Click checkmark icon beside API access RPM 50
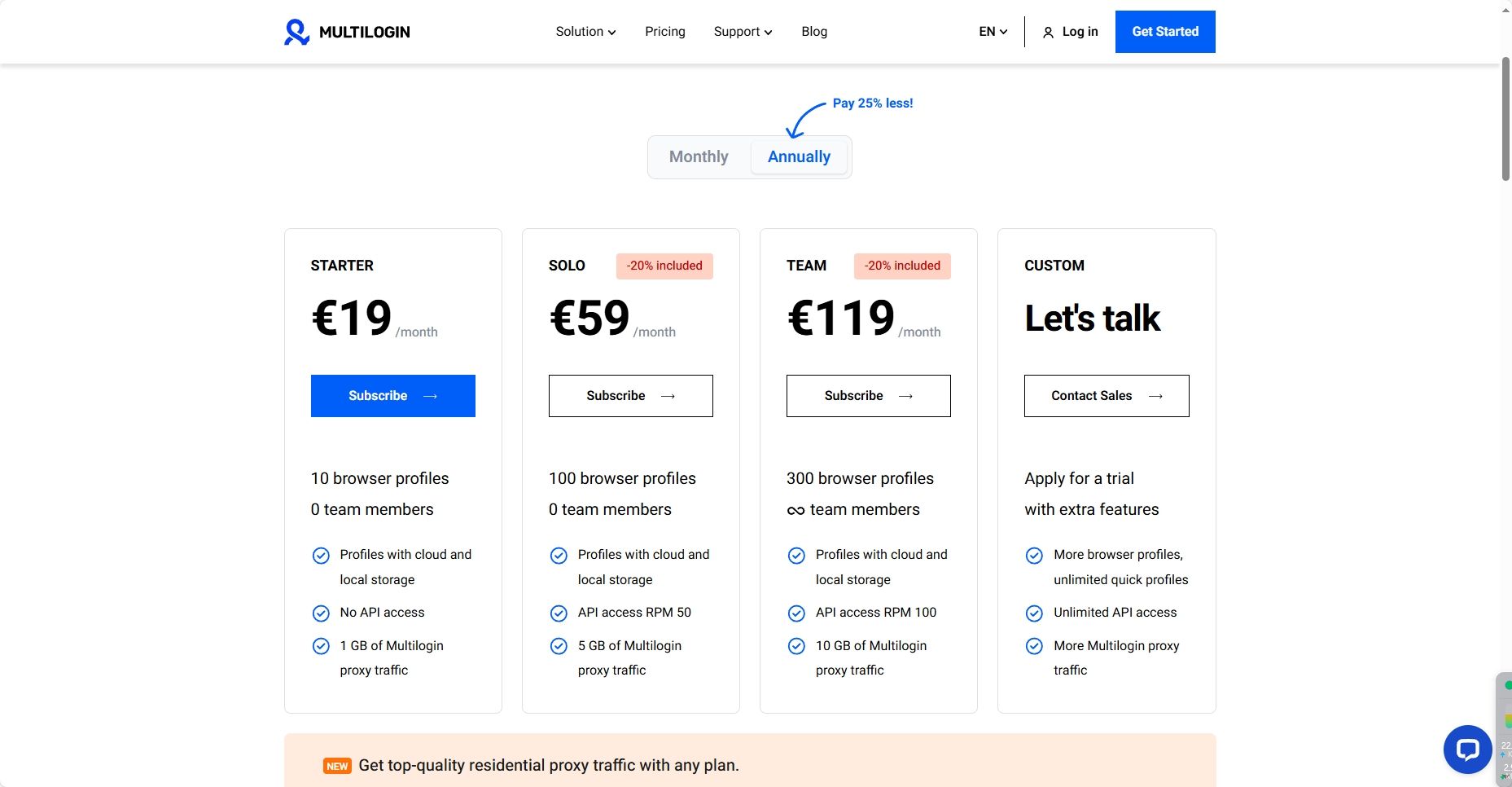Image resolution: width=1512 pixels, height=787 pixels. 559,613
